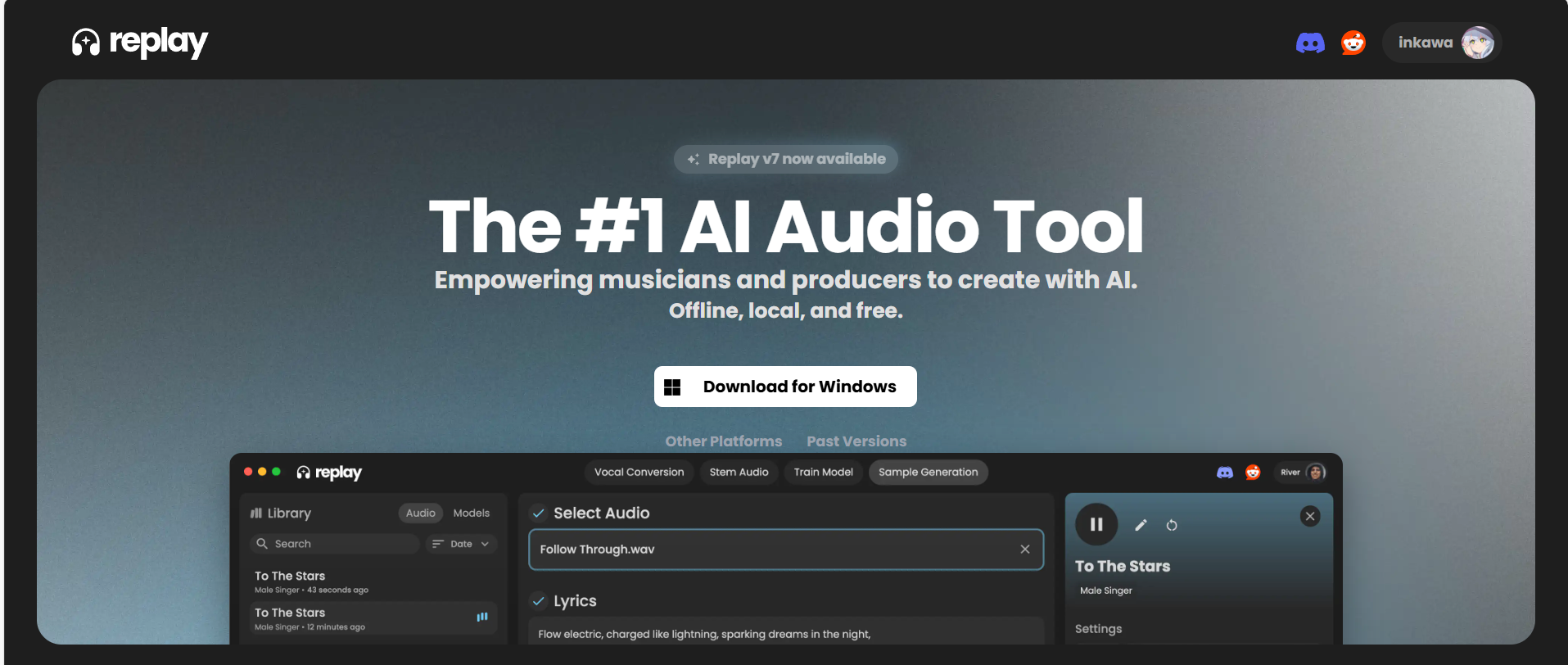Click the Library bars icon
Image resolution: width=1568 pixels, height=665 pixels.
pyautogui.click(x=256, y=513)
